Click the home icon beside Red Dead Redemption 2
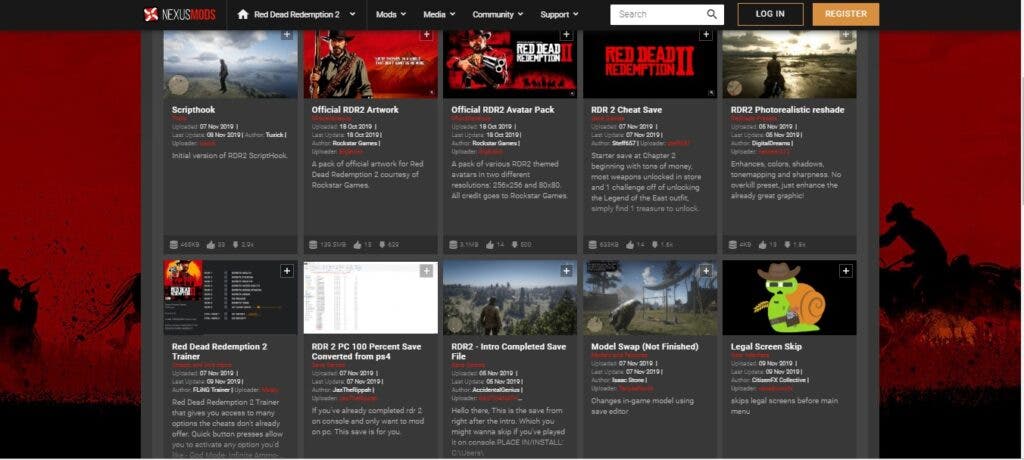Image resolution: width=1024 pixels, height=460 pixels. (243, 14)
